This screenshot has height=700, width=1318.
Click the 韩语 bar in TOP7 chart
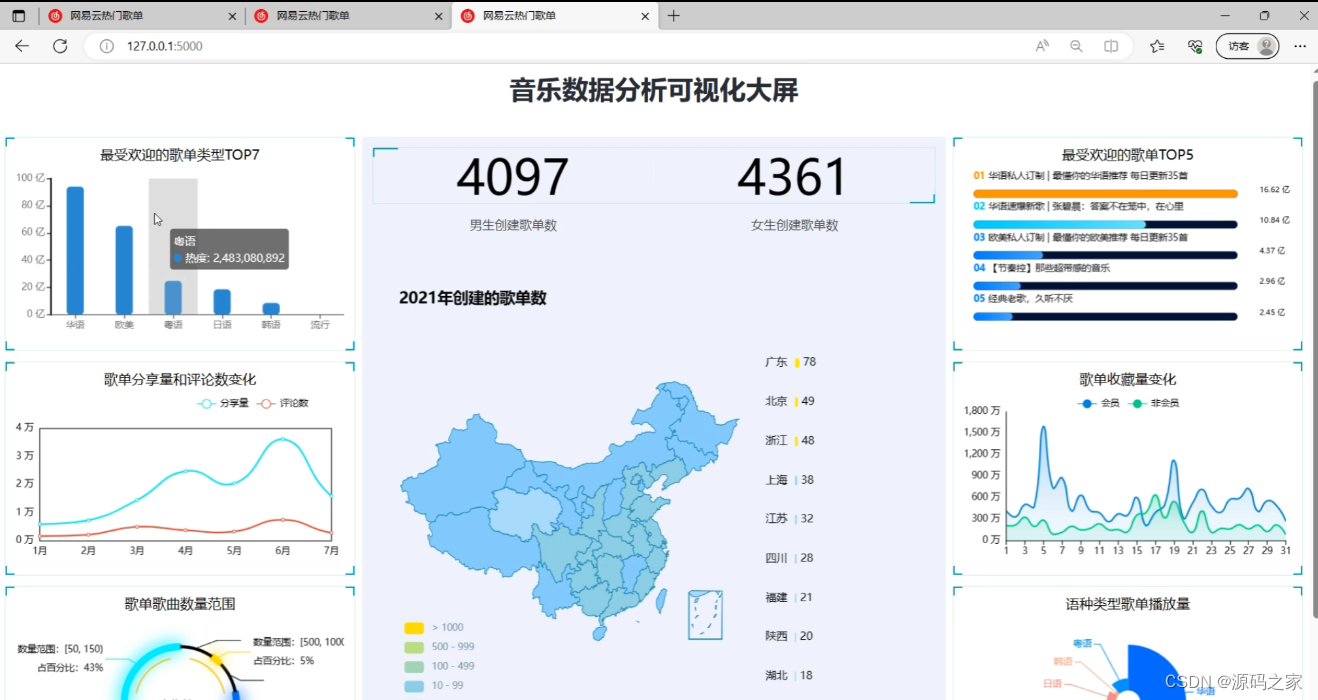pos(271,308)
